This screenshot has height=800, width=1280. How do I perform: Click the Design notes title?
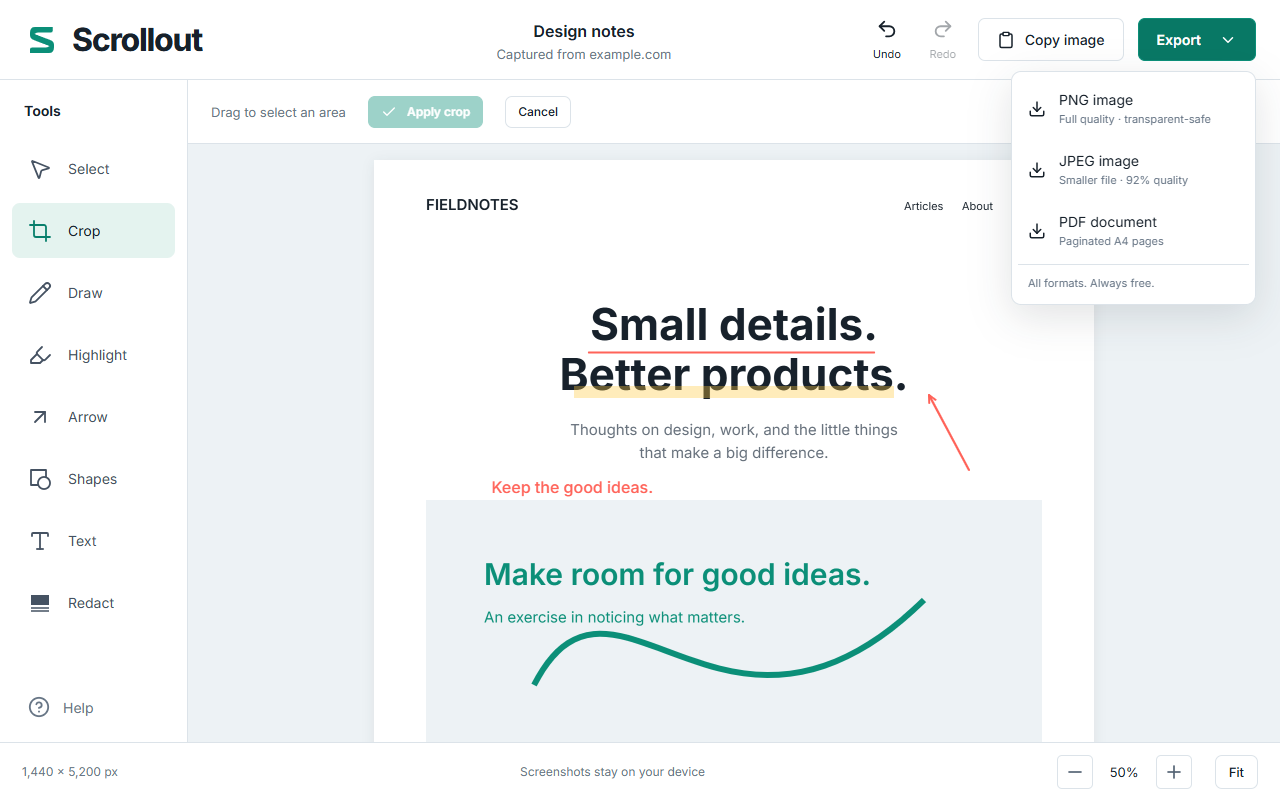click(x=584, y=31)
